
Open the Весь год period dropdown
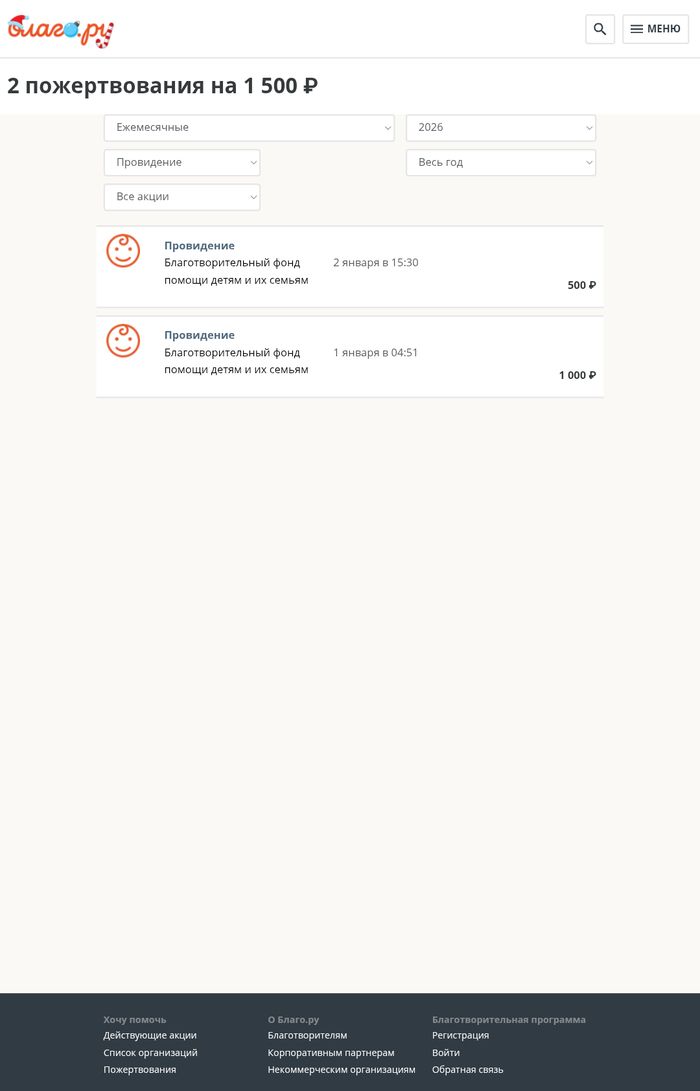click(500, 162)
